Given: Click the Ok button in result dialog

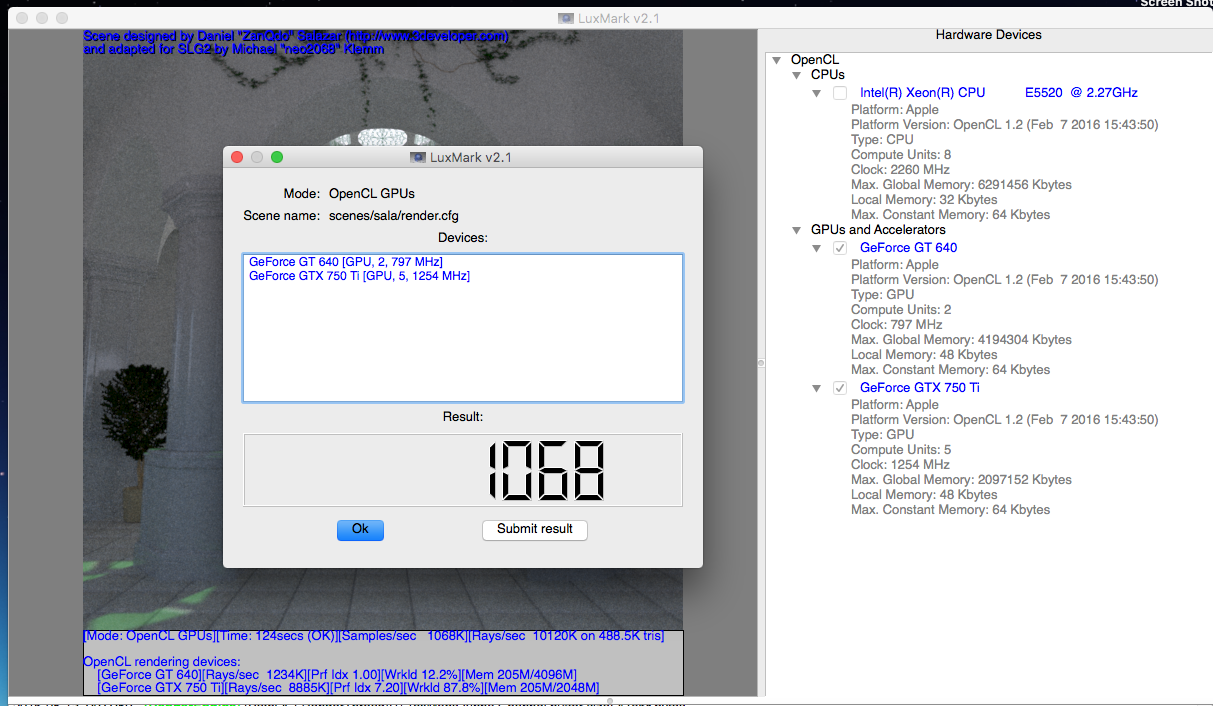Looking at the screenshot, I should point(360,530).
